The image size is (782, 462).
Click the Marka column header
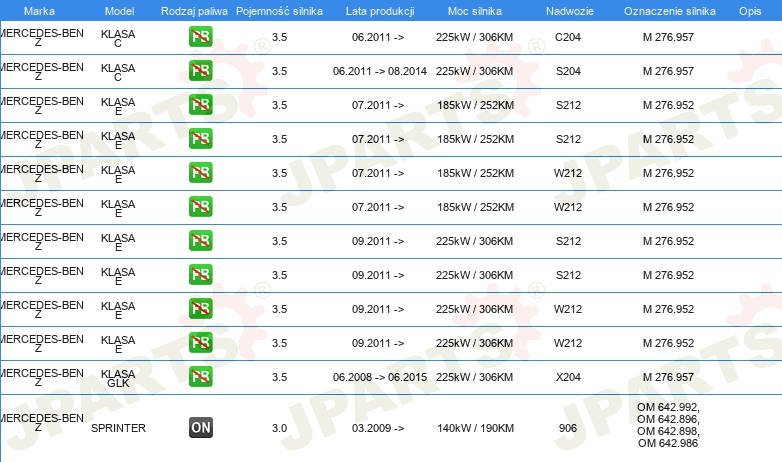point(39,11)
